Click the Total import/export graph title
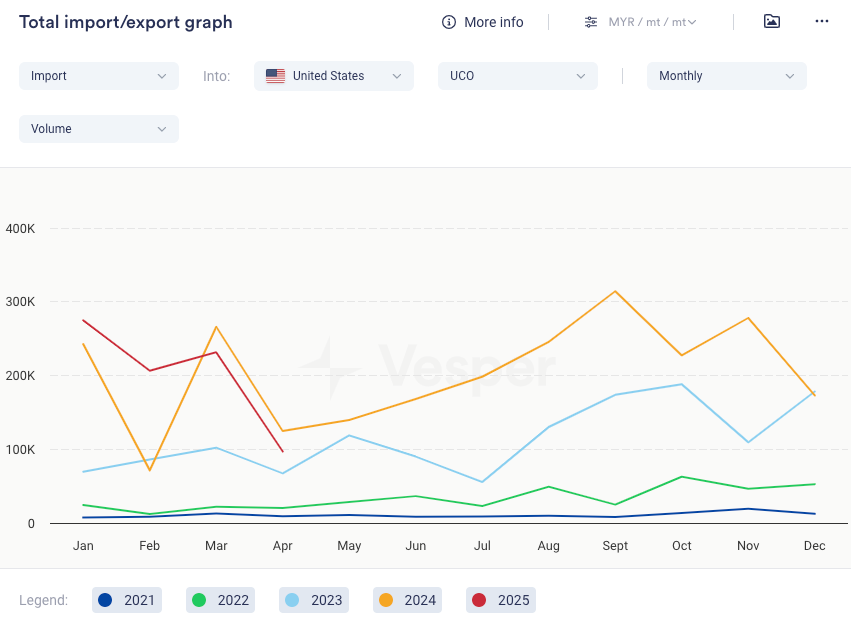Image resolution: width=851 pixels, height=628 pixels. tap(126, 22)
